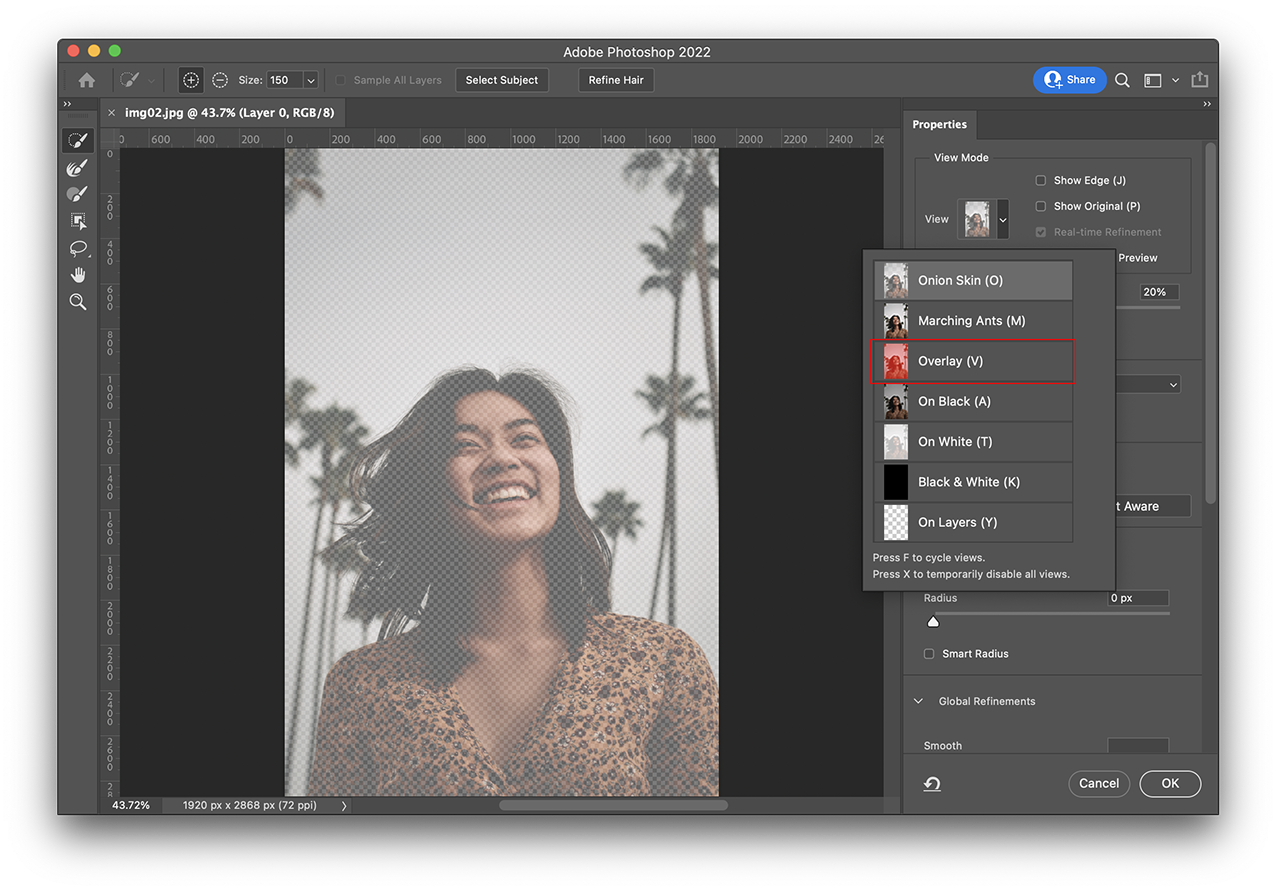Select the Quick Selection tool
The image size is (1280, 891).
tap(77, 141)
